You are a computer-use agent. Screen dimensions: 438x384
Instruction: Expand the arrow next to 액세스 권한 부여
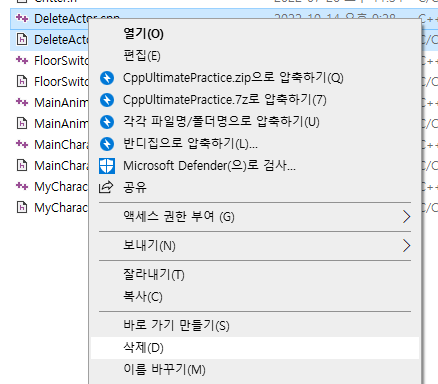point(406,217)
